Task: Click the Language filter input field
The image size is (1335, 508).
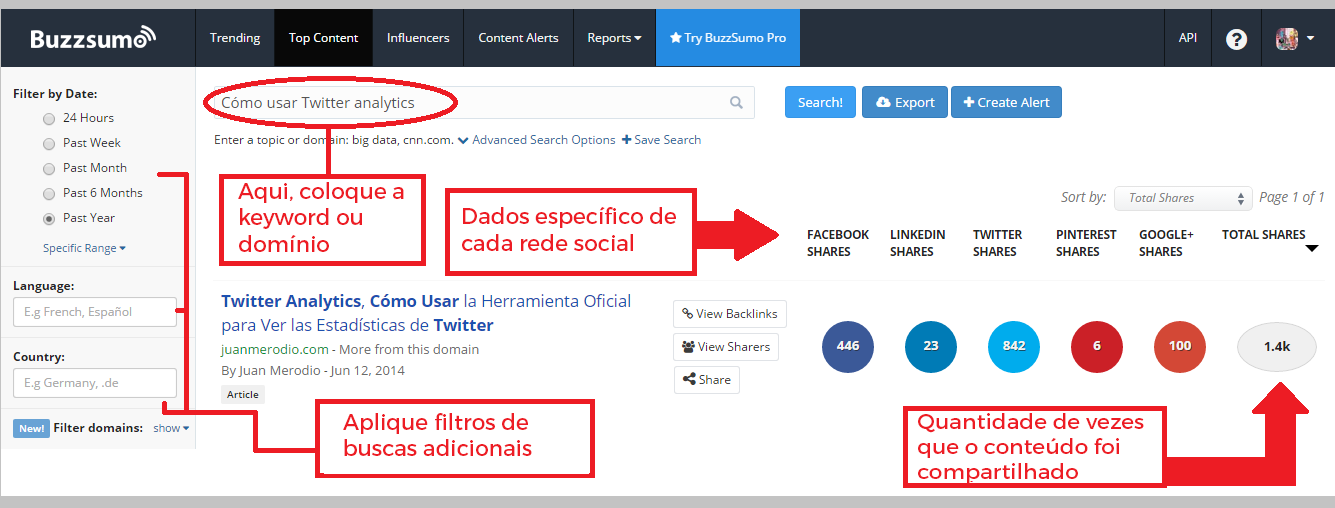Action: coord(95,312)
